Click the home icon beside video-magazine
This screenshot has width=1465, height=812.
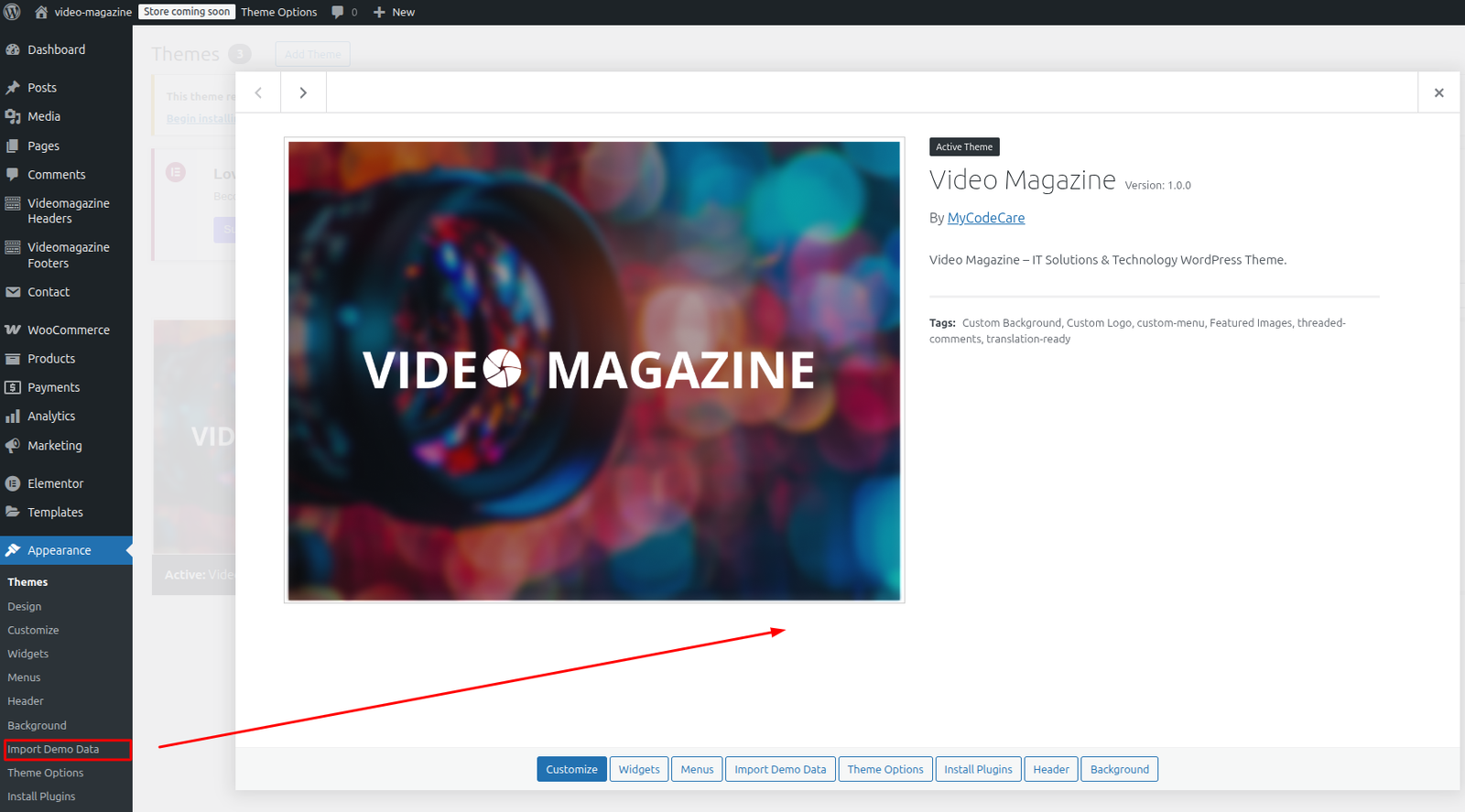pos(41,12)
